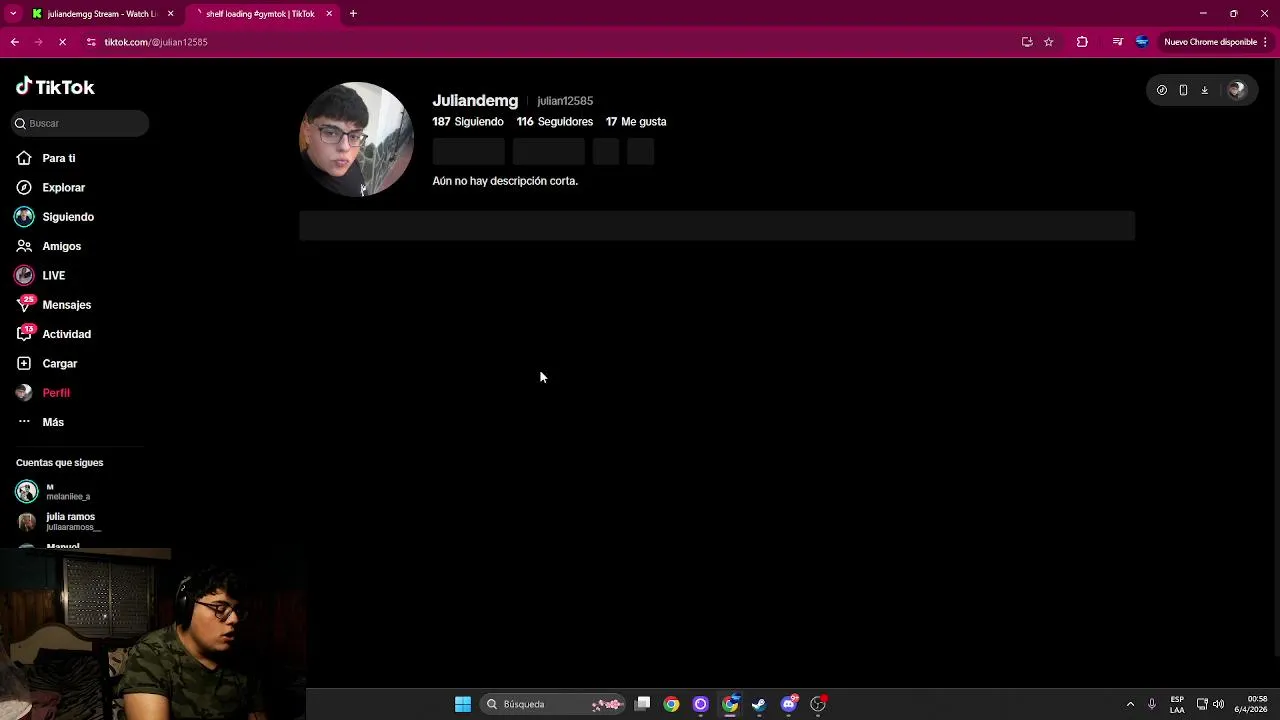Open Task View on the taskbar

coord(643,704)
